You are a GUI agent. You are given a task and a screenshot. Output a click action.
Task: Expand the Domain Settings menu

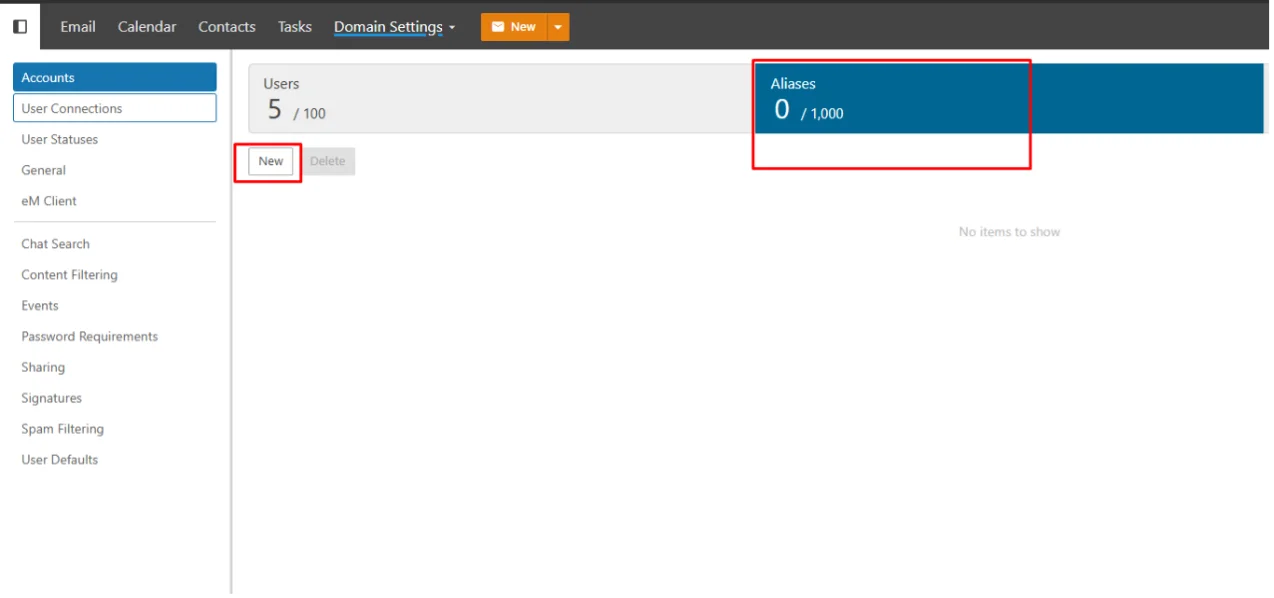394,27
